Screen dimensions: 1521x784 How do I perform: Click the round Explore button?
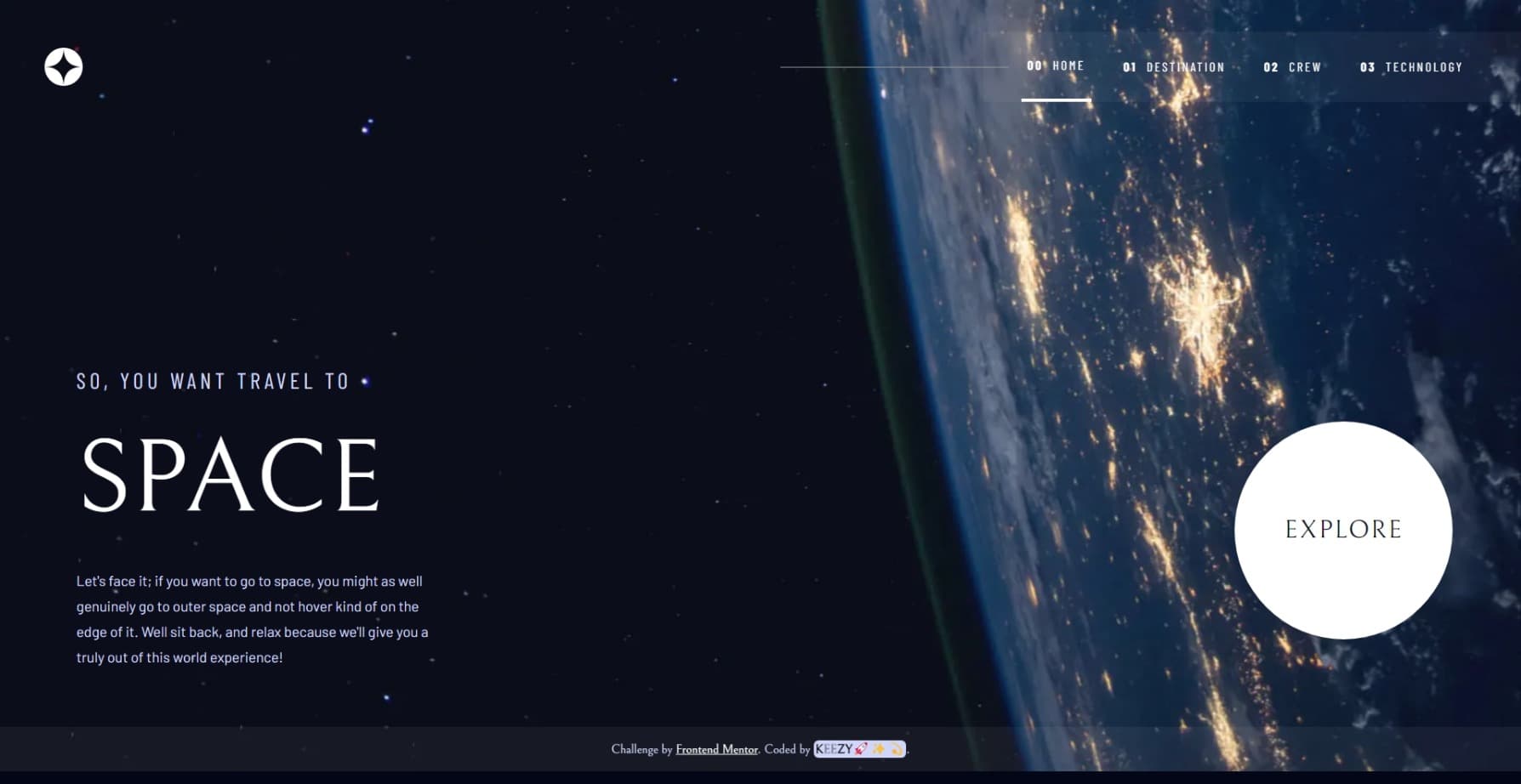[1343, 530]
